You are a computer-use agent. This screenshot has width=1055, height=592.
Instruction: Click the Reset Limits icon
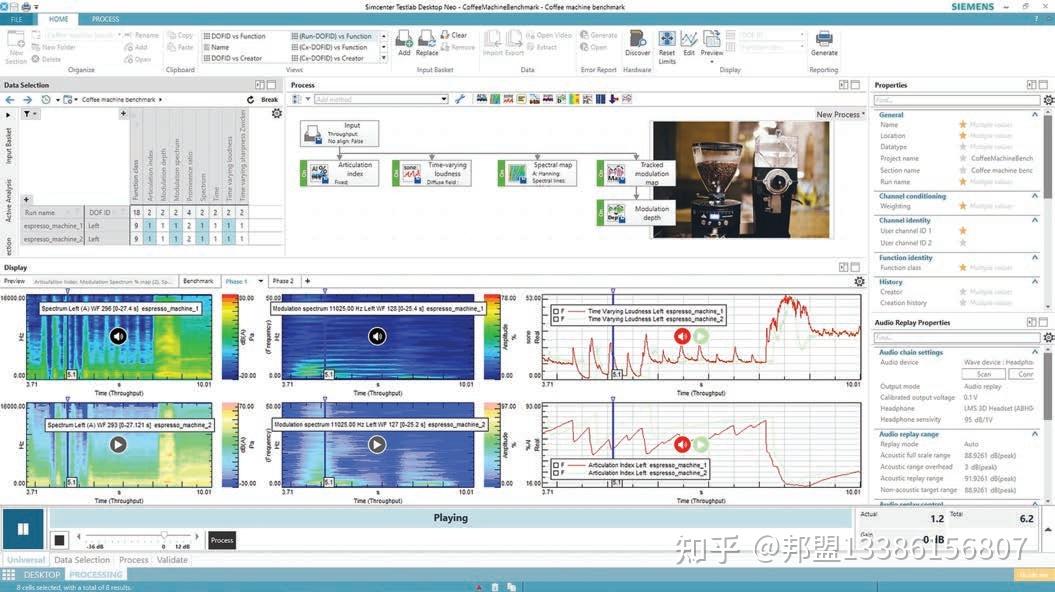pos(667,41)
